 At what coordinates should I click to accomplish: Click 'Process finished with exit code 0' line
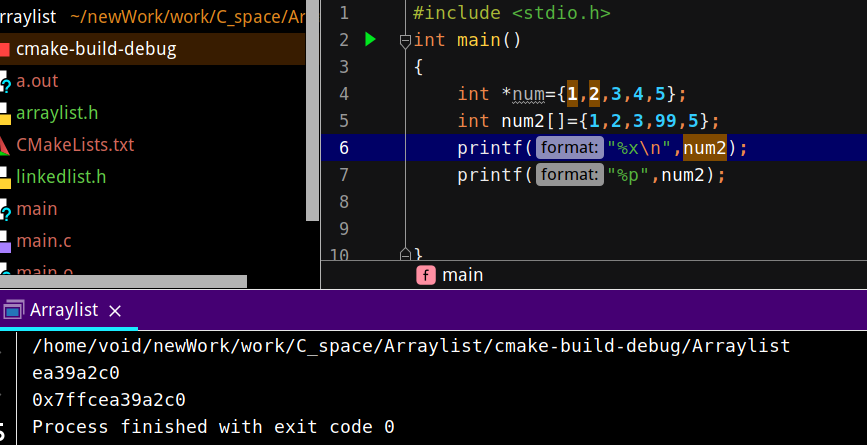(x=213, y=427)
